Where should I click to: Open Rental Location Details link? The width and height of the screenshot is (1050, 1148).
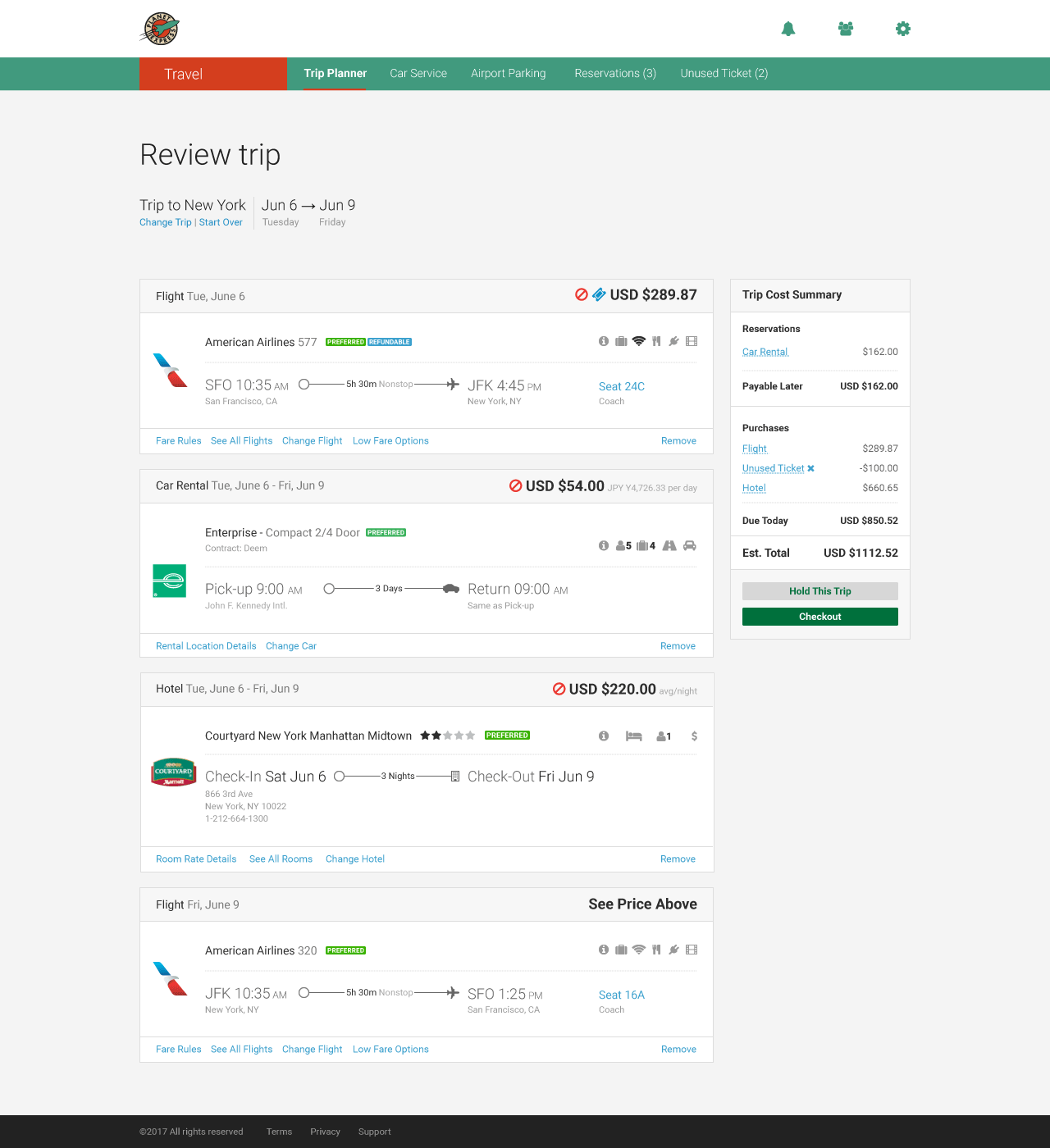(x=206, y=646)
